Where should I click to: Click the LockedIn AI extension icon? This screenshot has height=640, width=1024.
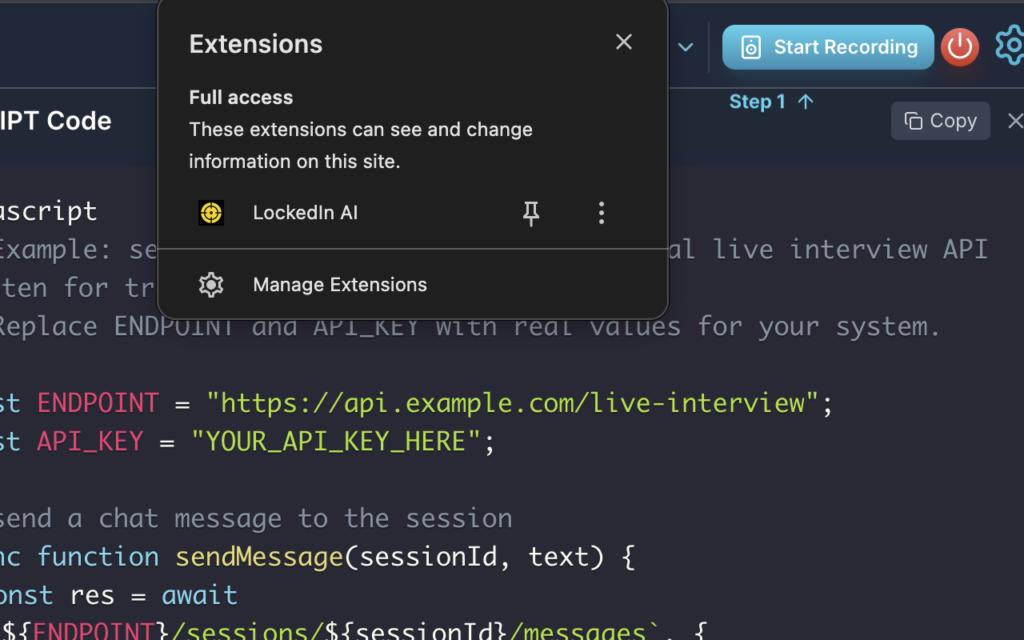(211, 212)
